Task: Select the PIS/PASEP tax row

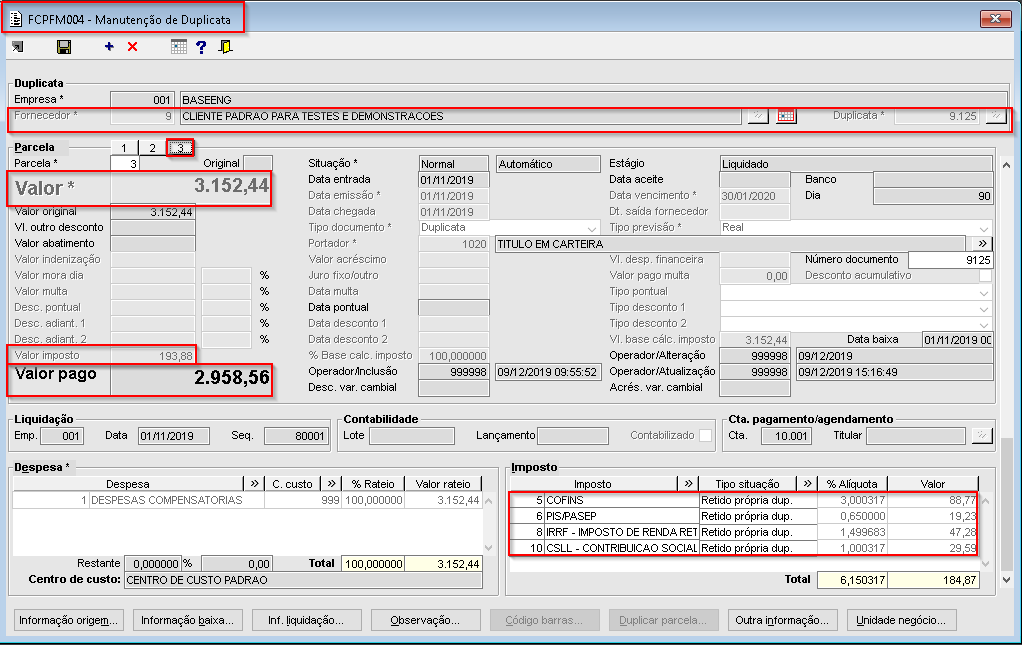Action: [743, 516]
